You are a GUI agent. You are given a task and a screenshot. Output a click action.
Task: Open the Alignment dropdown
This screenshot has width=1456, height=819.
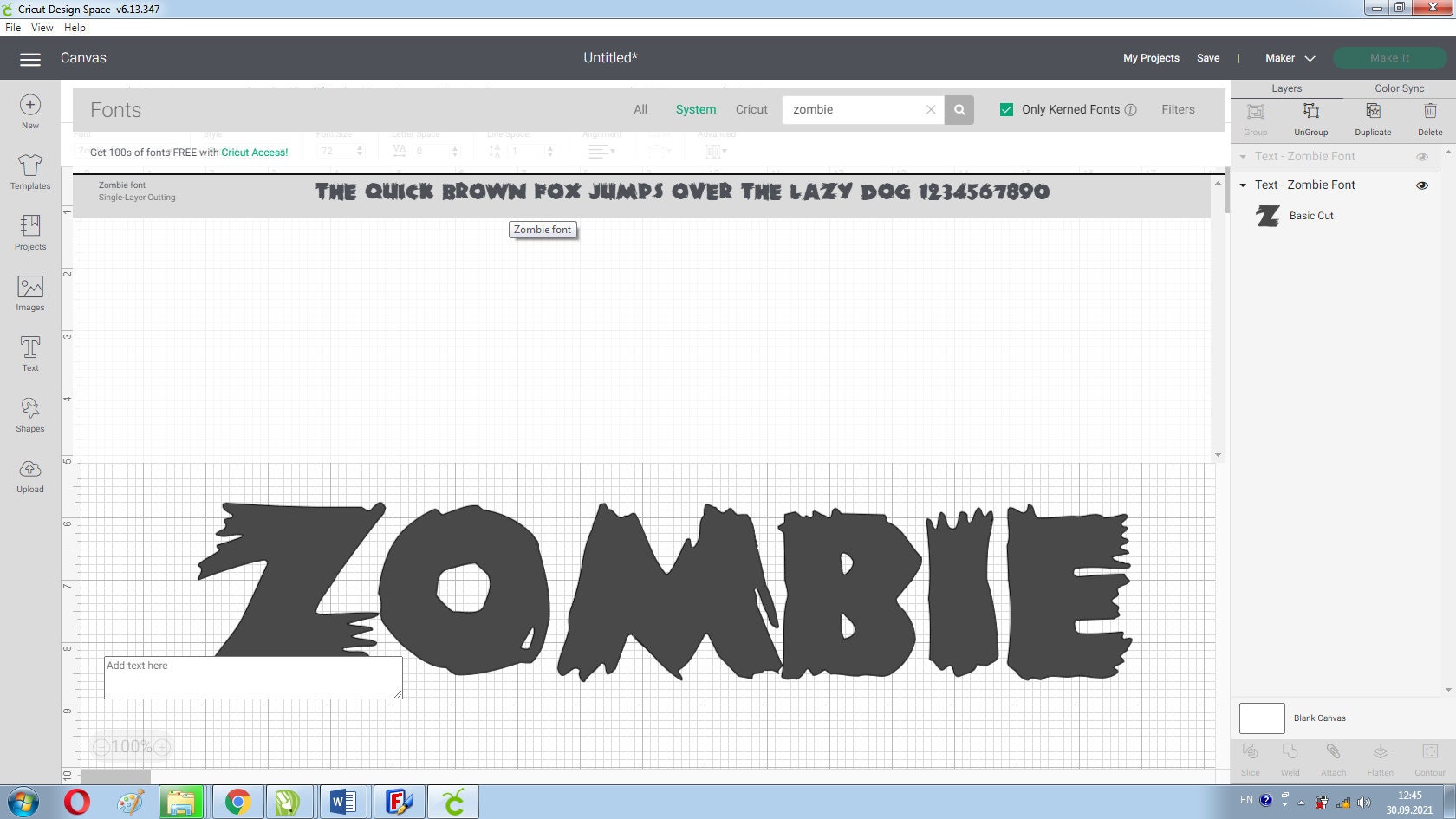pos(601,149)
